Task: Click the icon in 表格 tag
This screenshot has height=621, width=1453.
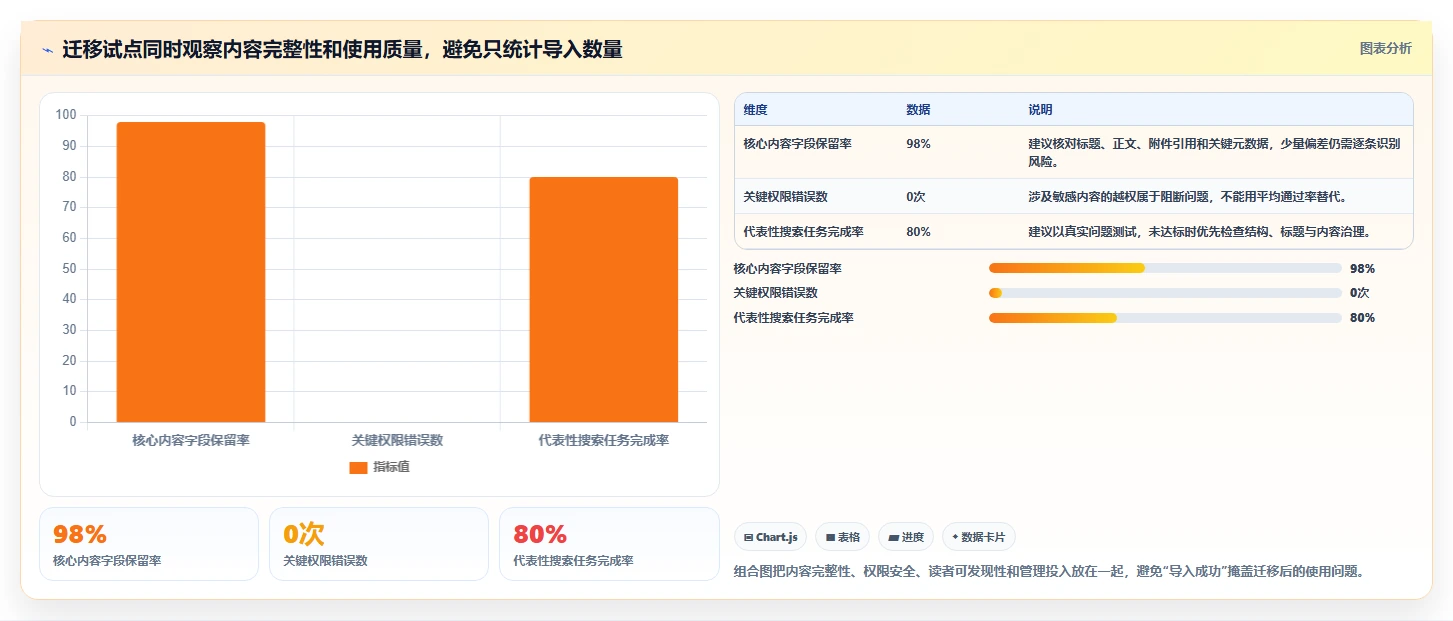Action: (x=830, y=538)
